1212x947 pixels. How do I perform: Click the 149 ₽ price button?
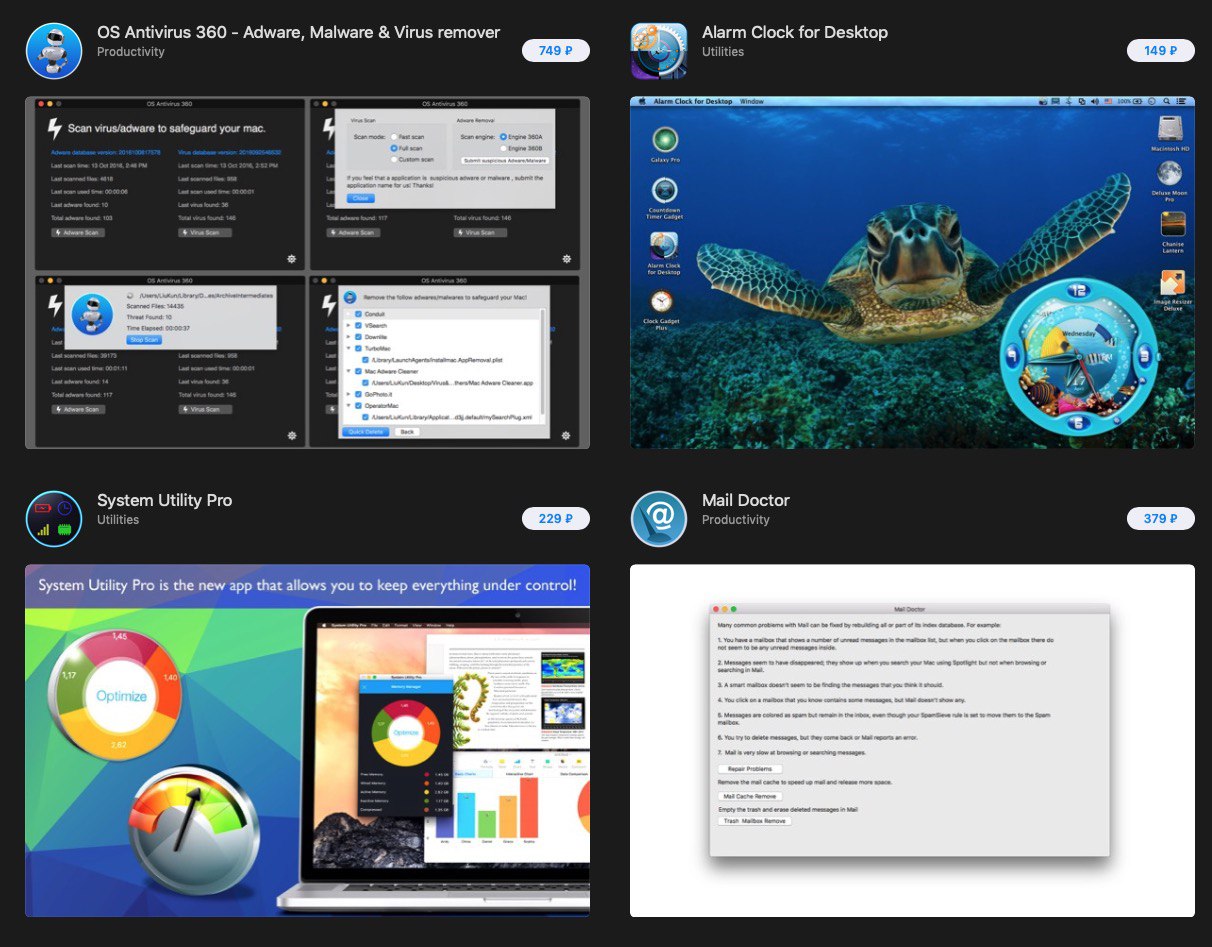click(1161, 50)
